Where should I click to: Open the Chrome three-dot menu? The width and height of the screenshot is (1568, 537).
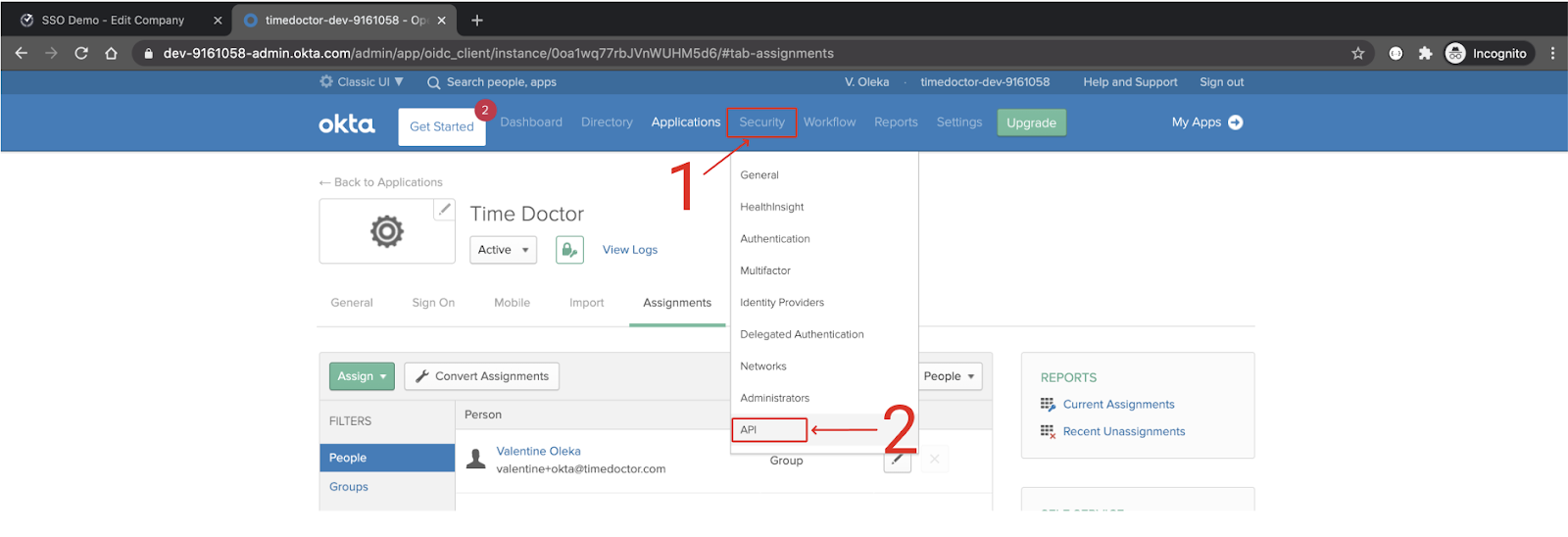coord(1552,53)
